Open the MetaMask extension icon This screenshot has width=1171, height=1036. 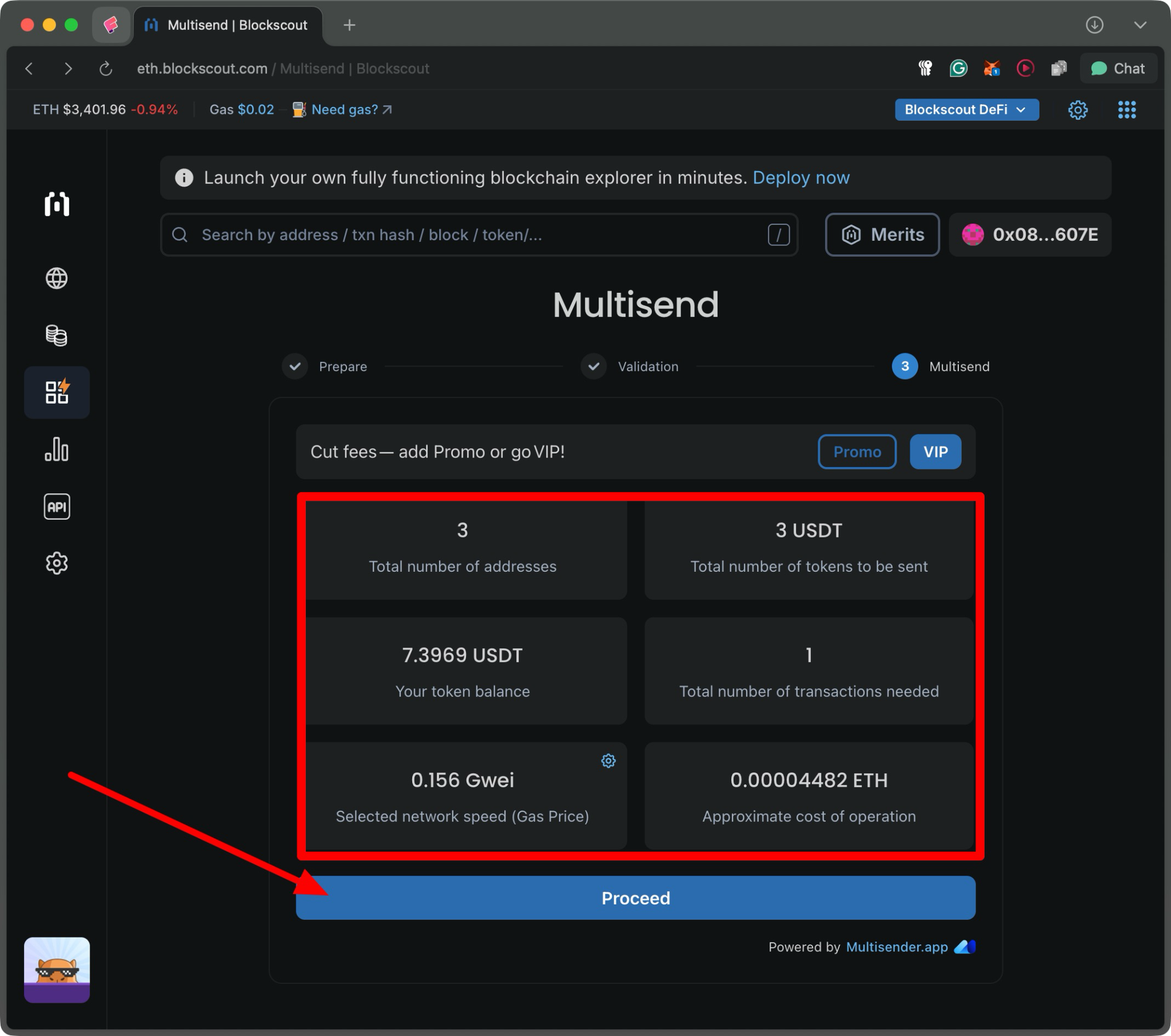992,67
